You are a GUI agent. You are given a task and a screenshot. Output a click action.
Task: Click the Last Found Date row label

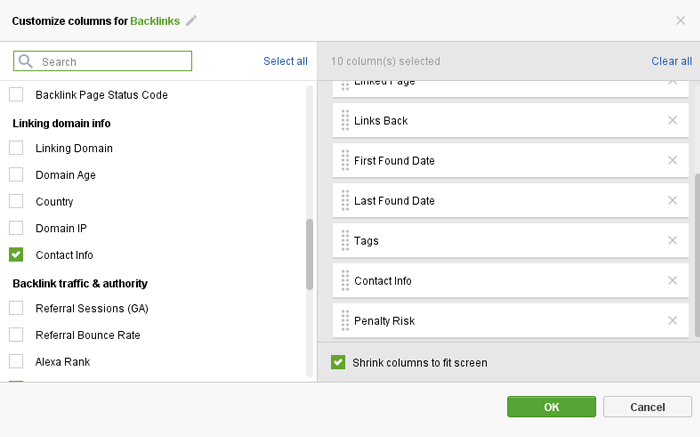pos(394,201)
